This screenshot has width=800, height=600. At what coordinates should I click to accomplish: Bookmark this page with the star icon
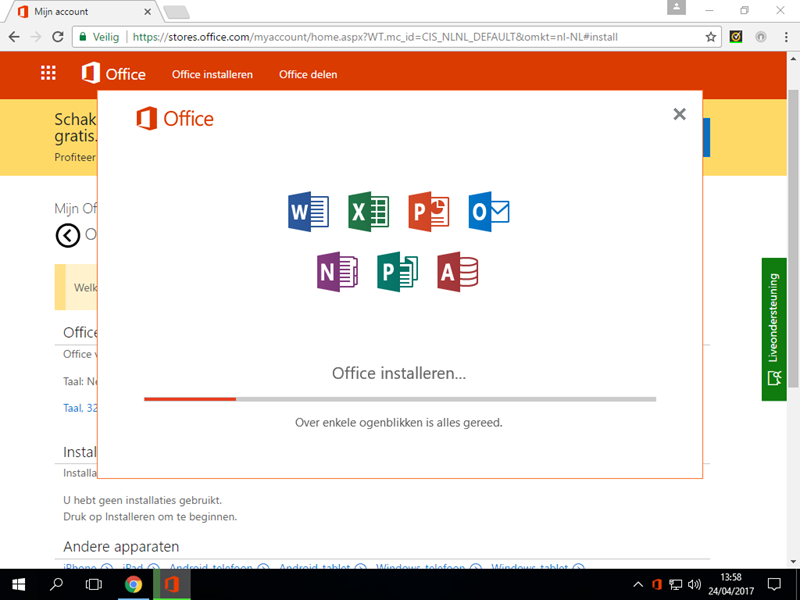pyautogui.click(x=711, y=37)
